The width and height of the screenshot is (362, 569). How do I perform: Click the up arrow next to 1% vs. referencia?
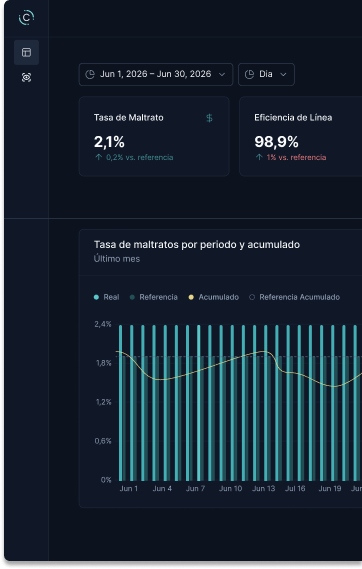259,157
